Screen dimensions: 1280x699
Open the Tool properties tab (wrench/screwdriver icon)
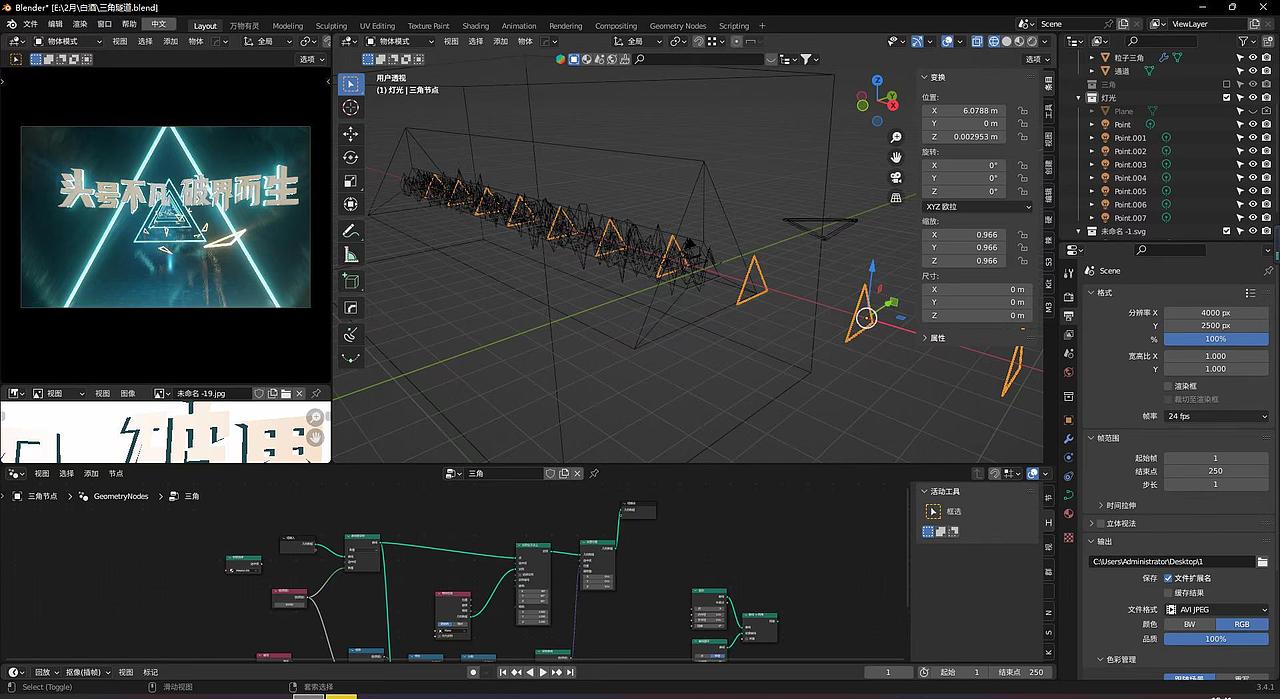(1069, 272)
